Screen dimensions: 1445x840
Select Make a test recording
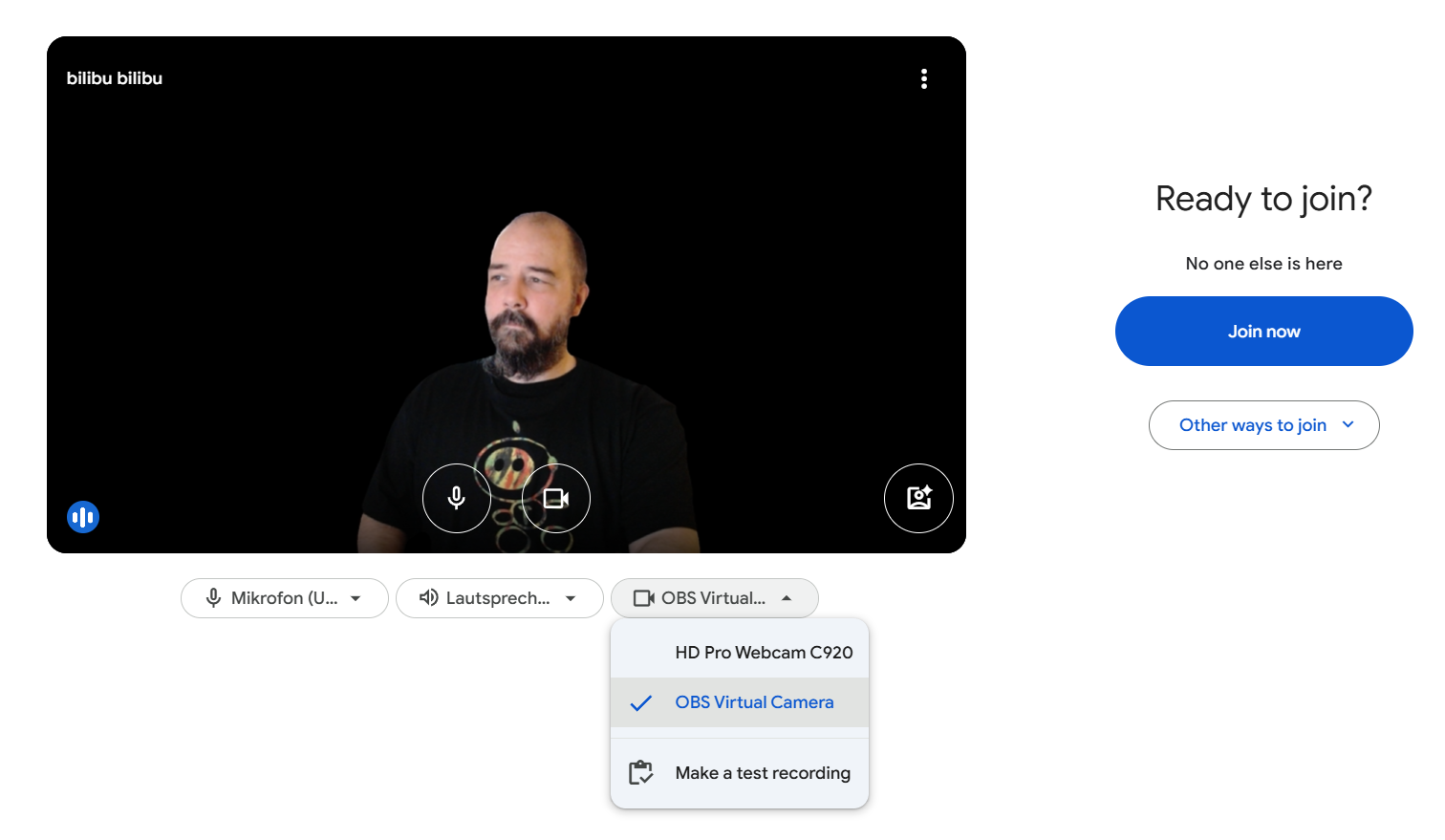[x=762, y=773]
